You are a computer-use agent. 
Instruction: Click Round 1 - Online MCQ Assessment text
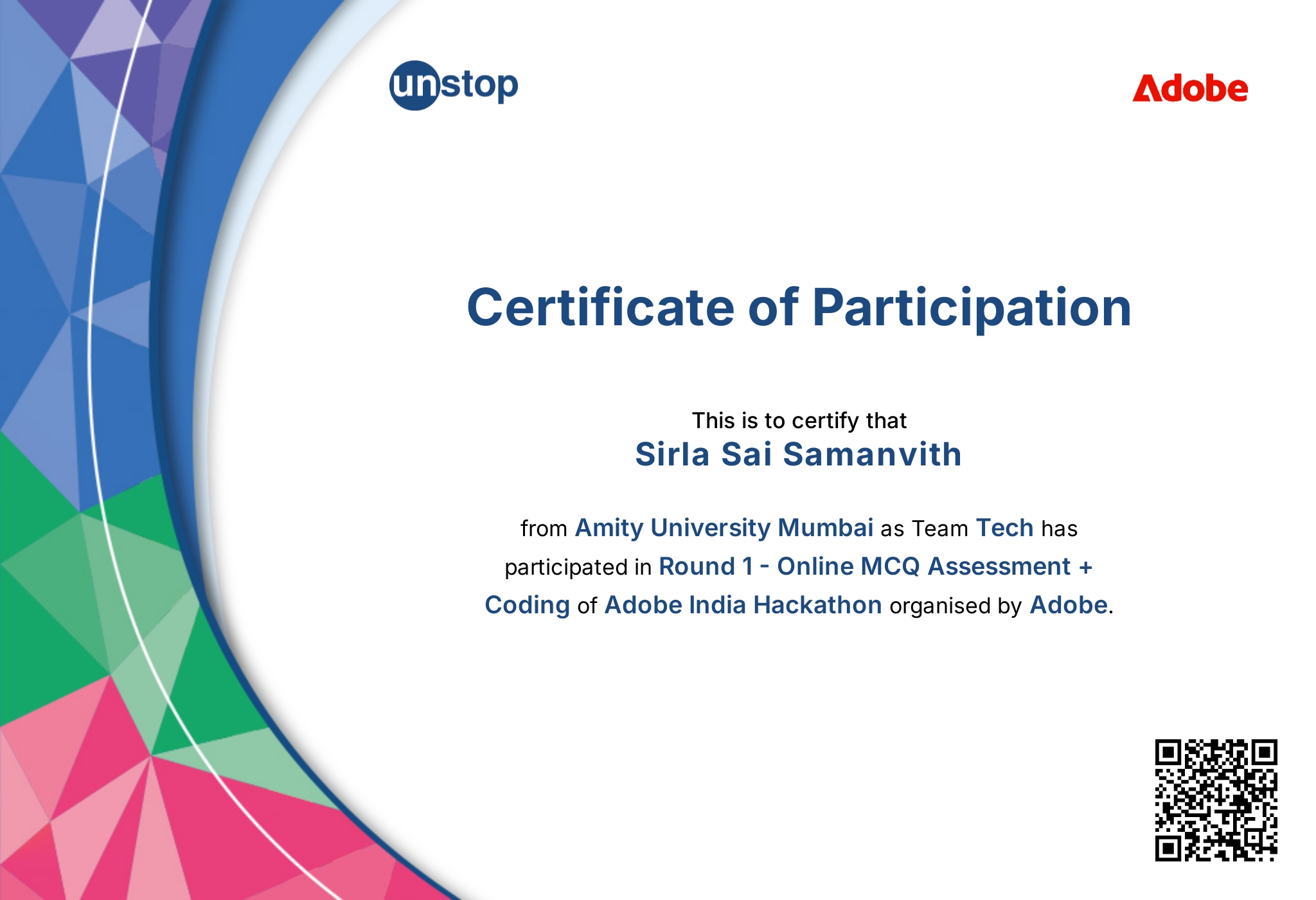864,566
